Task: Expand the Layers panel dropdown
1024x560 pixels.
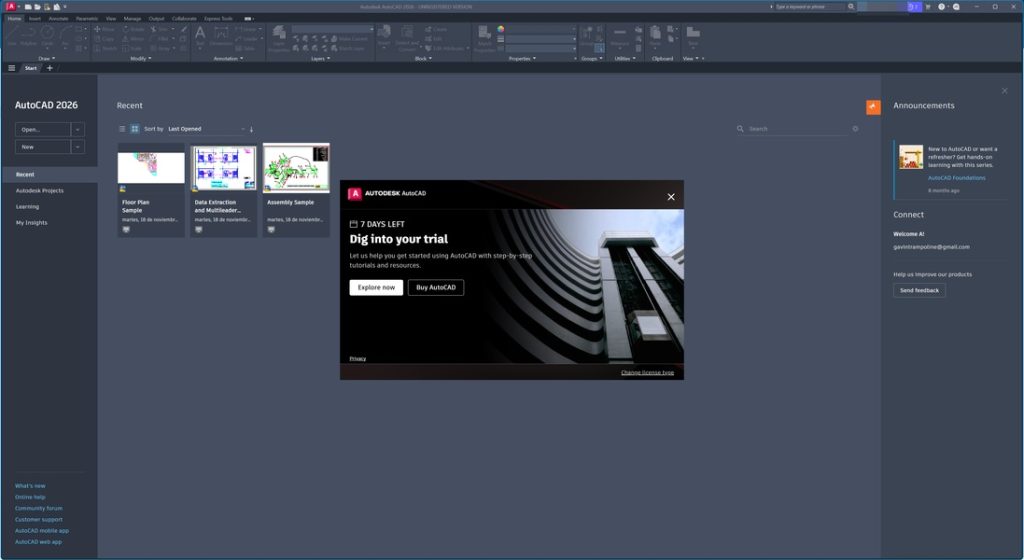Action: pos(320,58)
